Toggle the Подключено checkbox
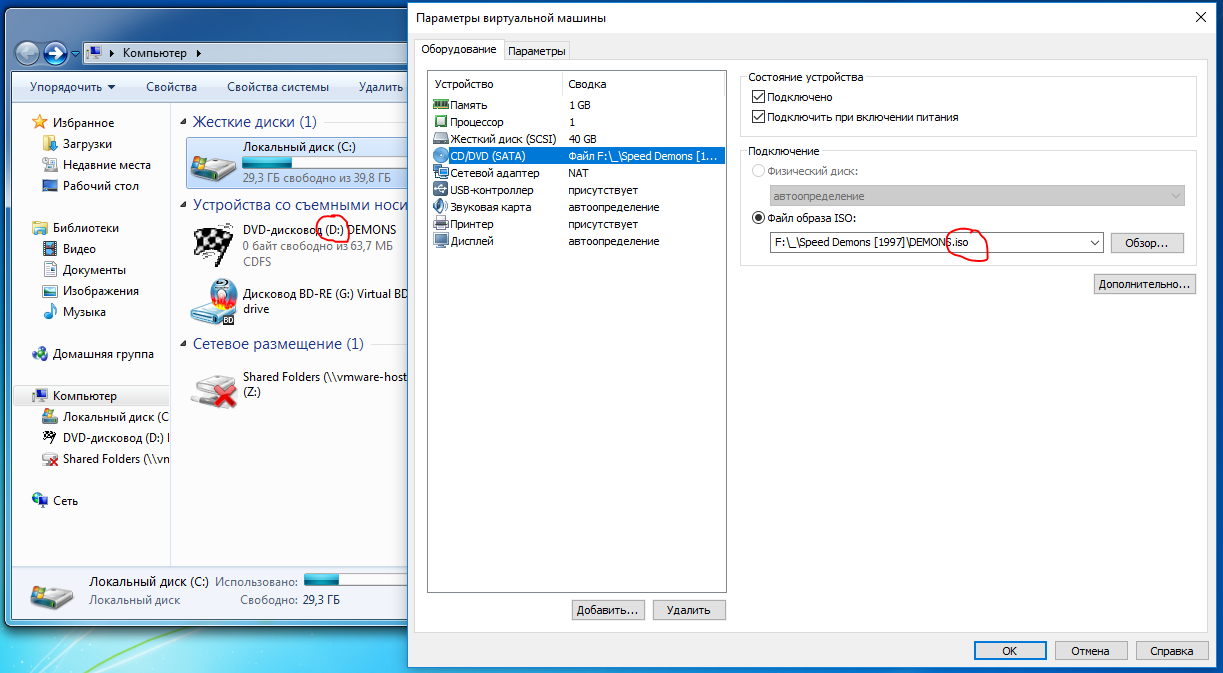1223x673 pixels. point(757,97)
